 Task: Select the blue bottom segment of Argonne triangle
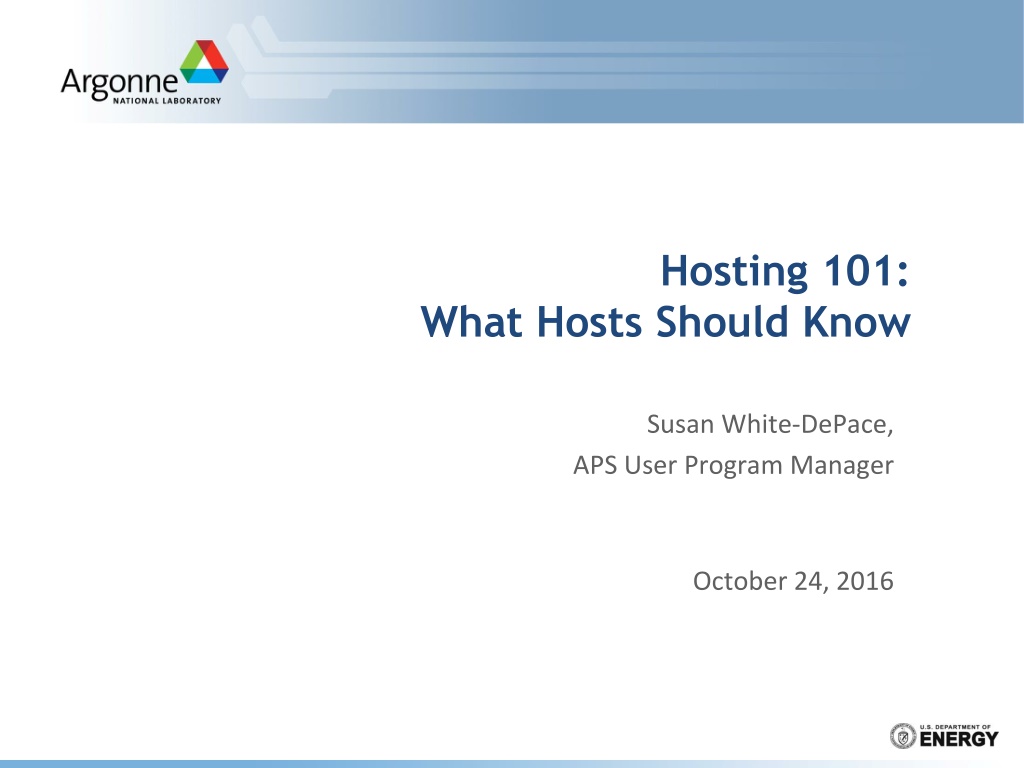point(206,74)
